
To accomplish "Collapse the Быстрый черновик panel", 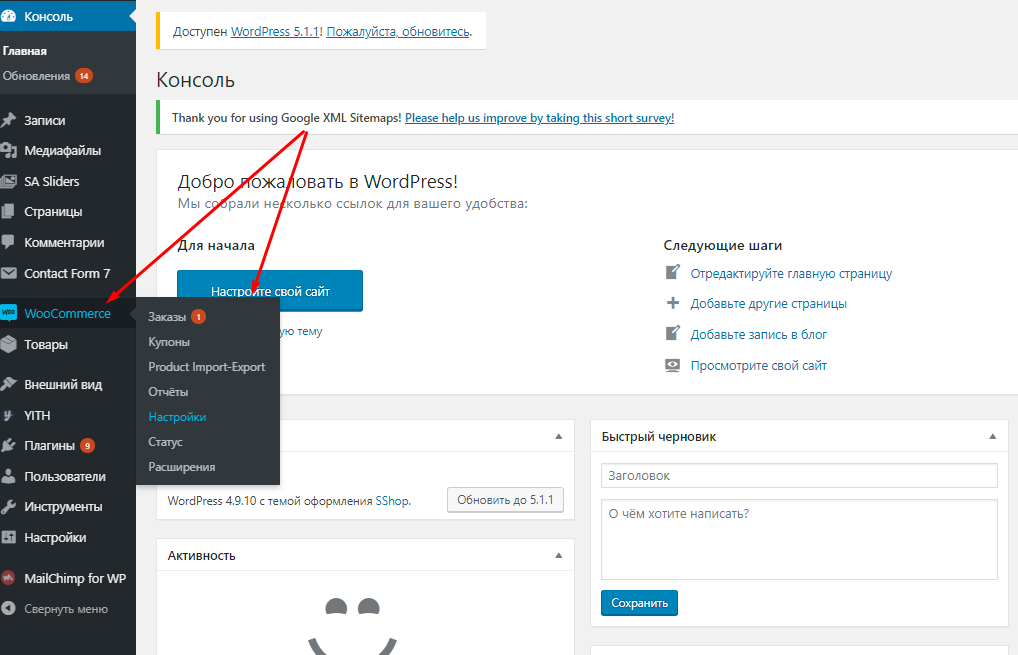I will [992, 436].
